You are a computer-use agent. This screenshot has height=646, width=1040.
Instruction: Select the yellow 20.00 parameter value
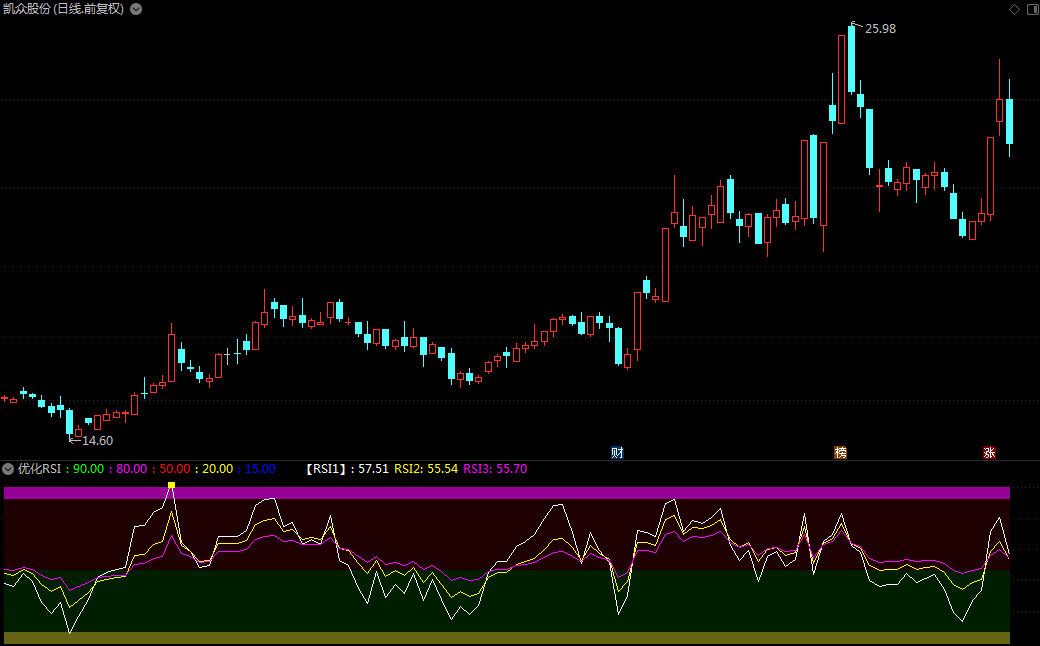click(218, 468)
